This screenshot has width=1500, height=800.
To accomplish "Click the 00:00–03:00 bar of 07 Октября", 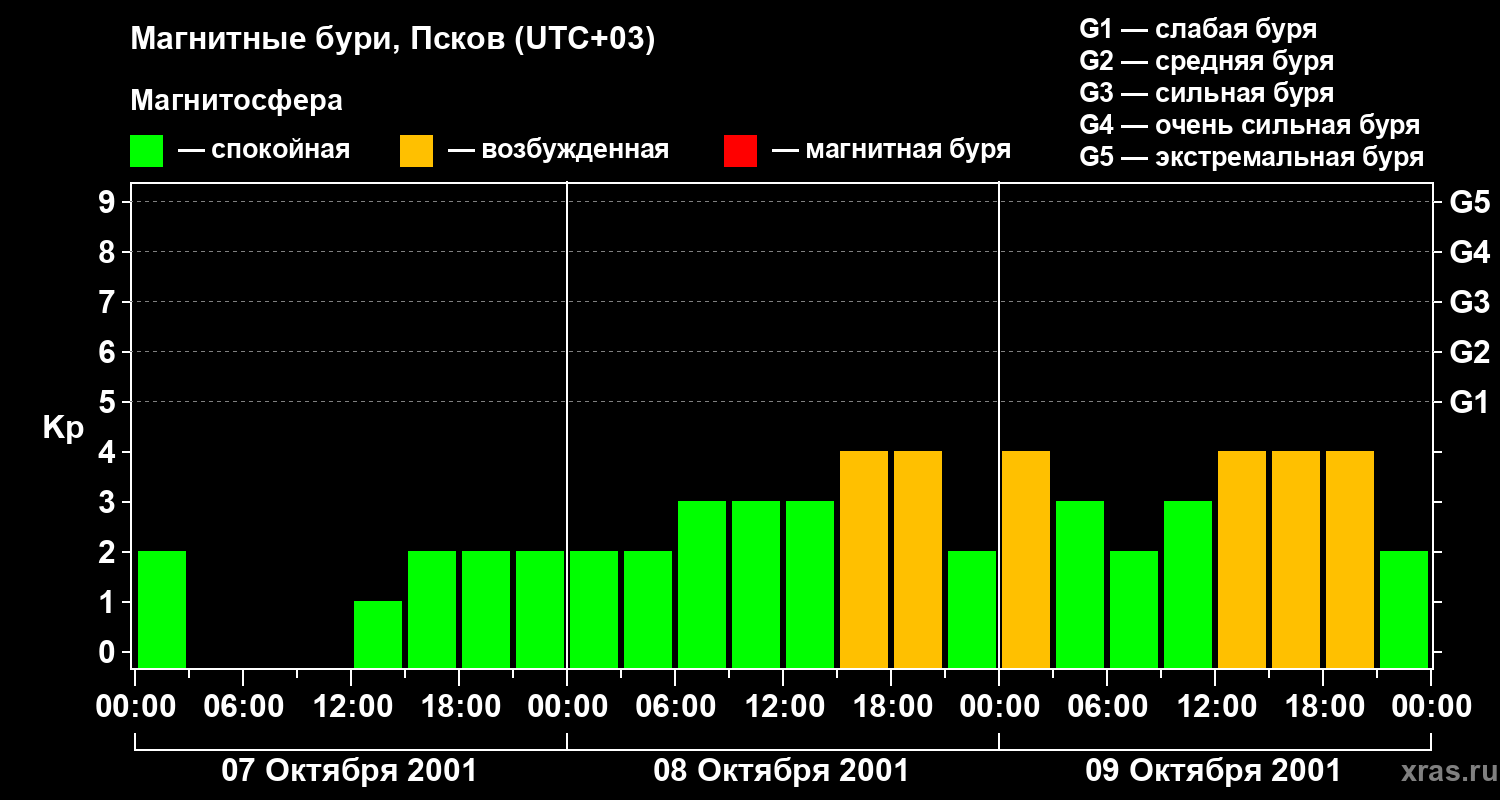I will (x=162, y=609).
